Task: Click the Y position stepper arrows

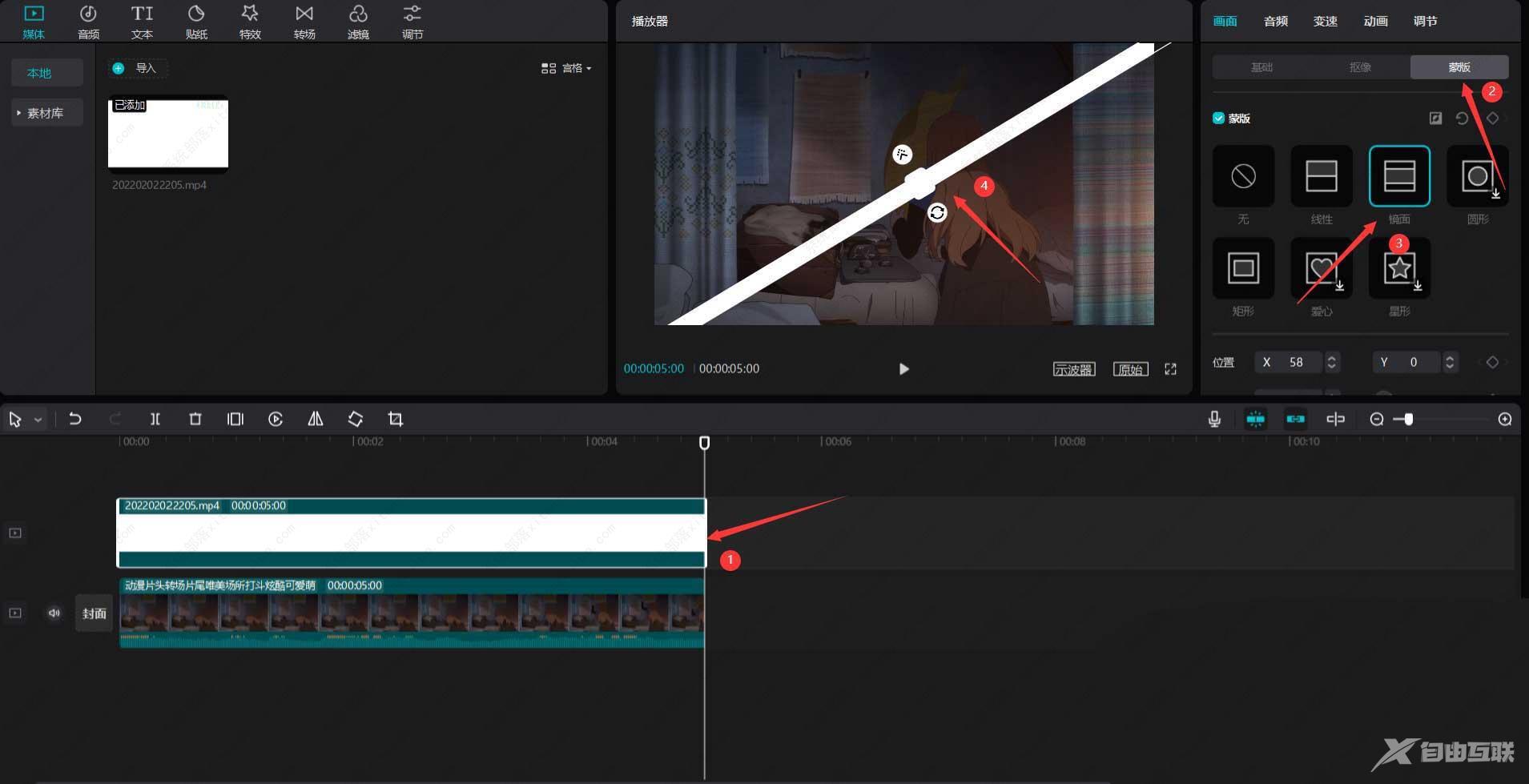Action: tap(1450, 363)
